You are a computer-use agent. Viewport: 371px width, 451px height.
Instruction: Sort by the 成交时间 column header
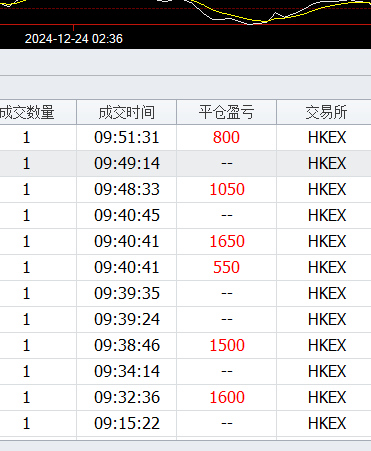click(127, 112)
